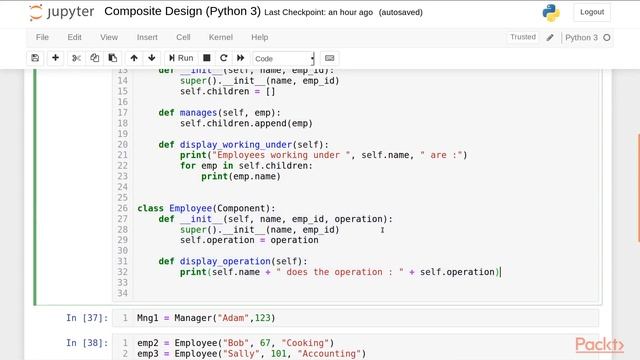This screenshot has width=640, height=360.
Task: Click the for emp in self.children line
Action: [x=246, y=166]
